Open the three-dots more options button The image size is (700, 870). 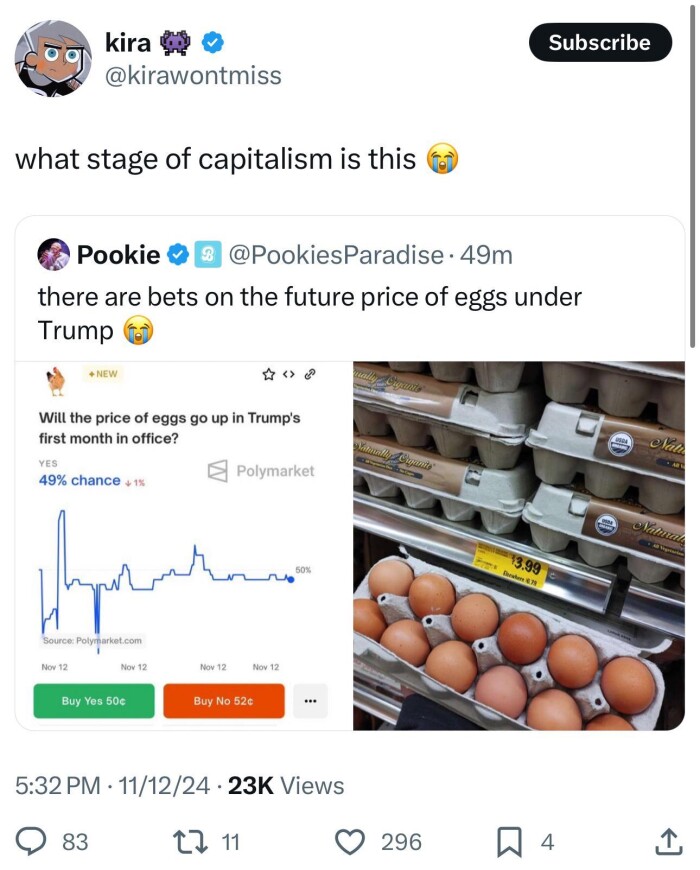tap(310, 701)
